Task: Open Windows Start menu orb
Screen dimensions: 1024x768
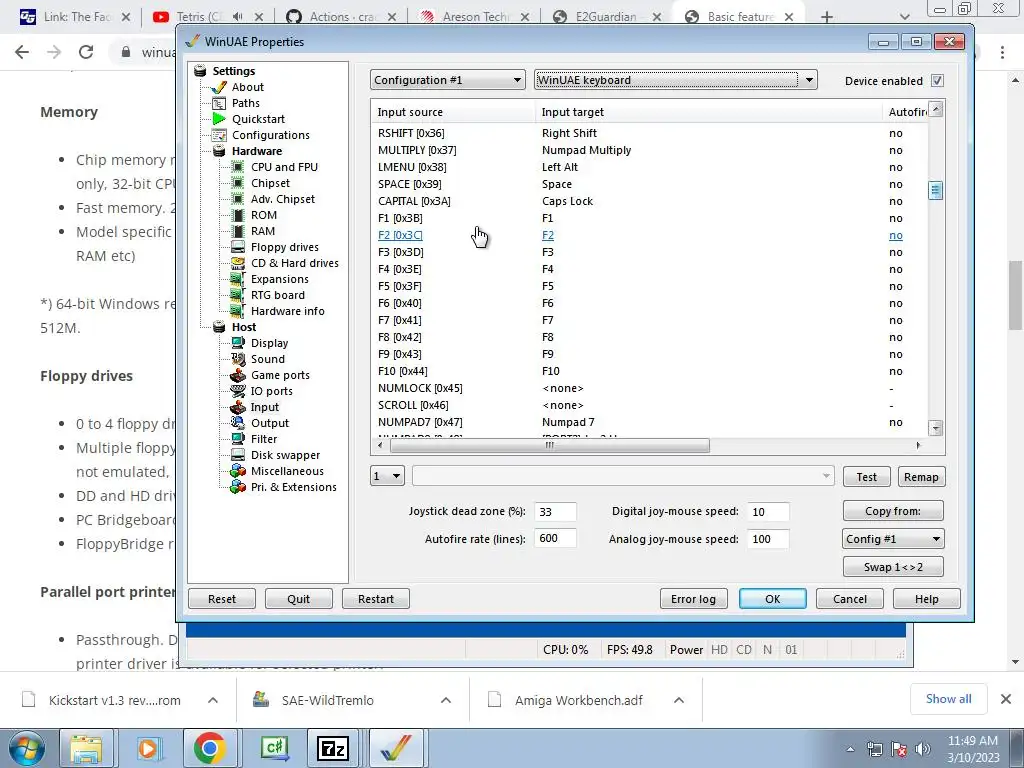Action: pos(27,748)
